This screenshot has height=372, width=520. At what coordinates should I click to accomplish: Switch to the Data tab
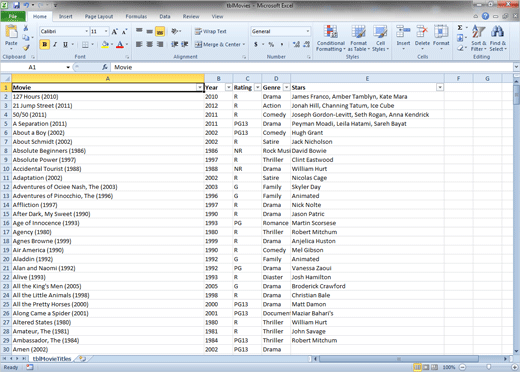(165, 16)
